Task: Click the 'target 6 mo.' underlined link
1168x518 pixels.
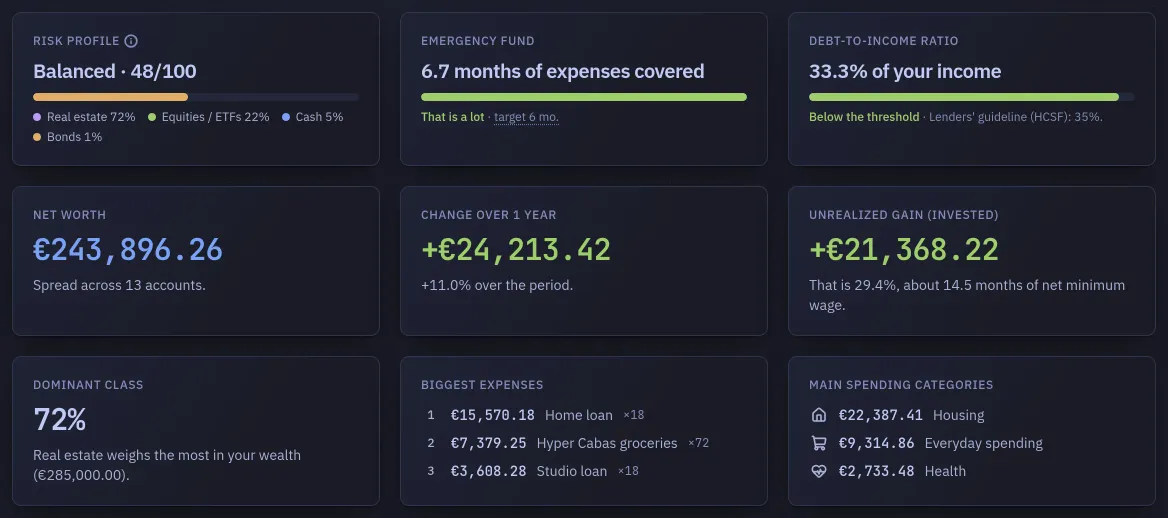Action: click(x=526, y=117)
